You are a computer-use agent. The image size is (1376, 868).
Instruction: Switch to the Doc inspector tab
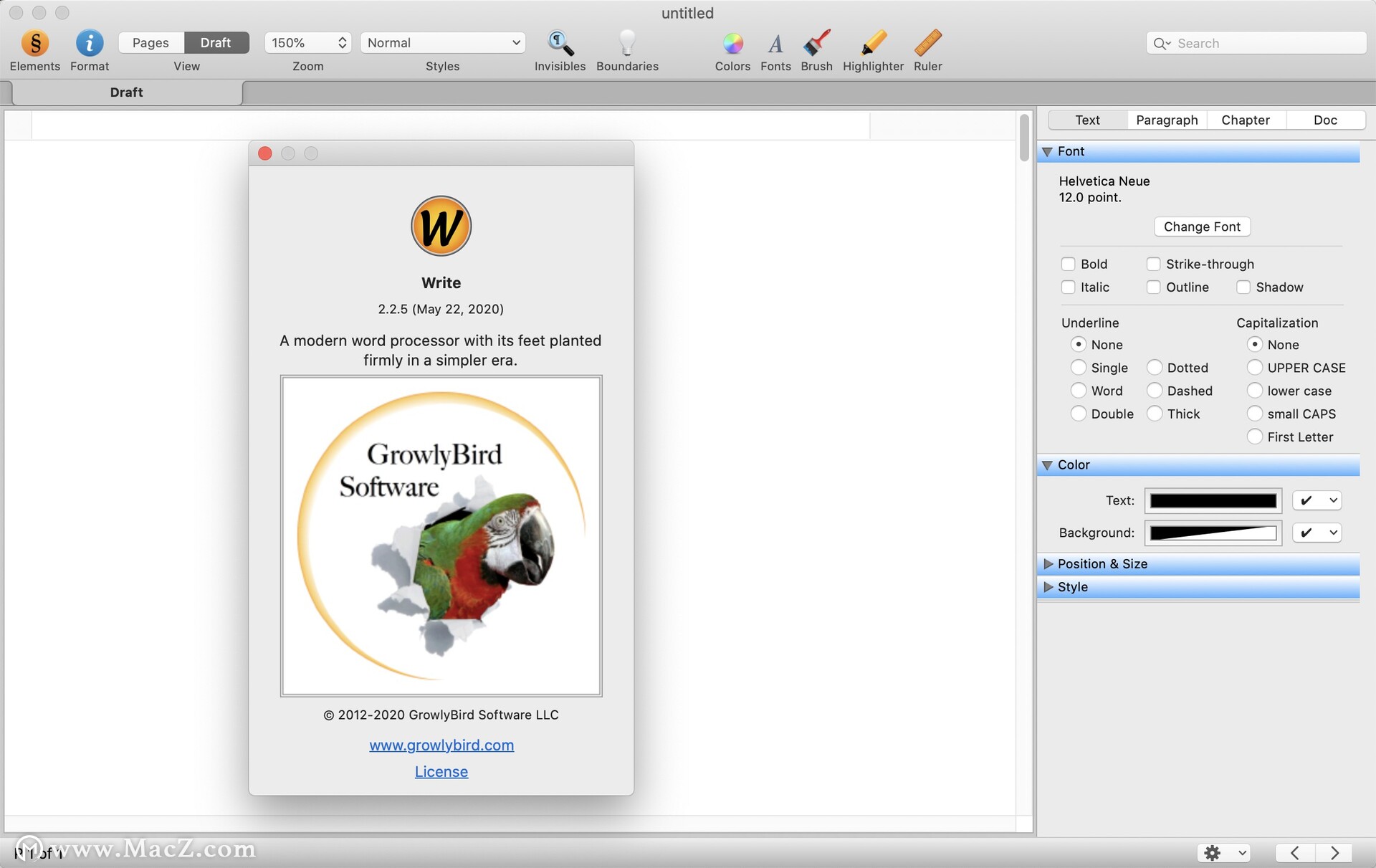tap(1325, 120)
